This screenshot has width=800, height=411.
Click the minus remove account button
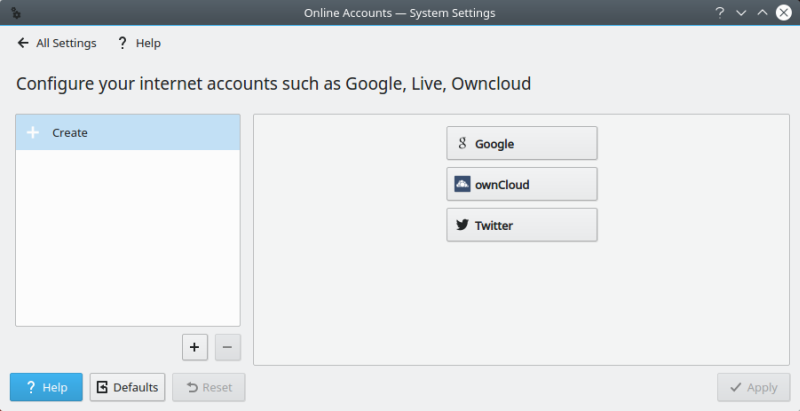coord(228,347)
